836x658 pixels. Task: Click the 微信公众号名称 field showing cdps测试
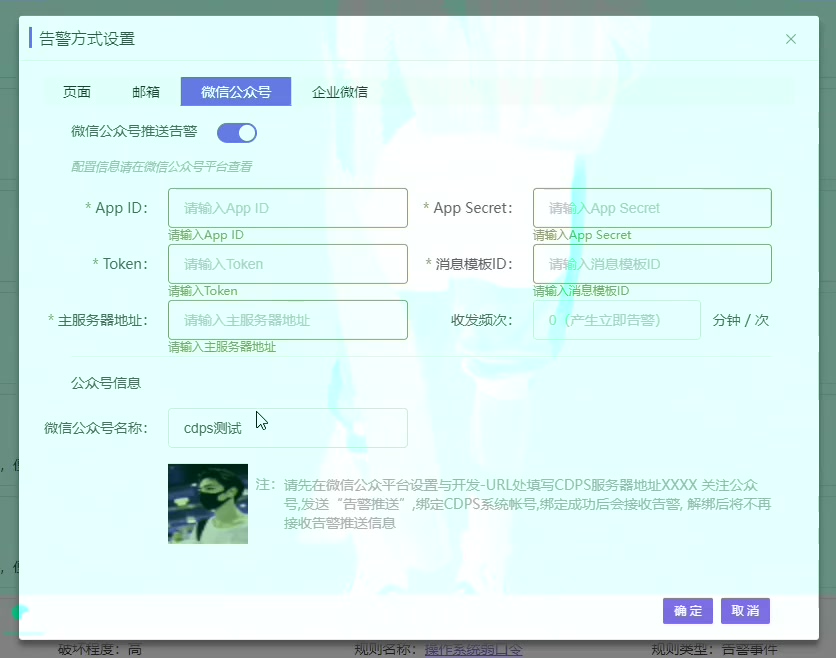[288, 428]
